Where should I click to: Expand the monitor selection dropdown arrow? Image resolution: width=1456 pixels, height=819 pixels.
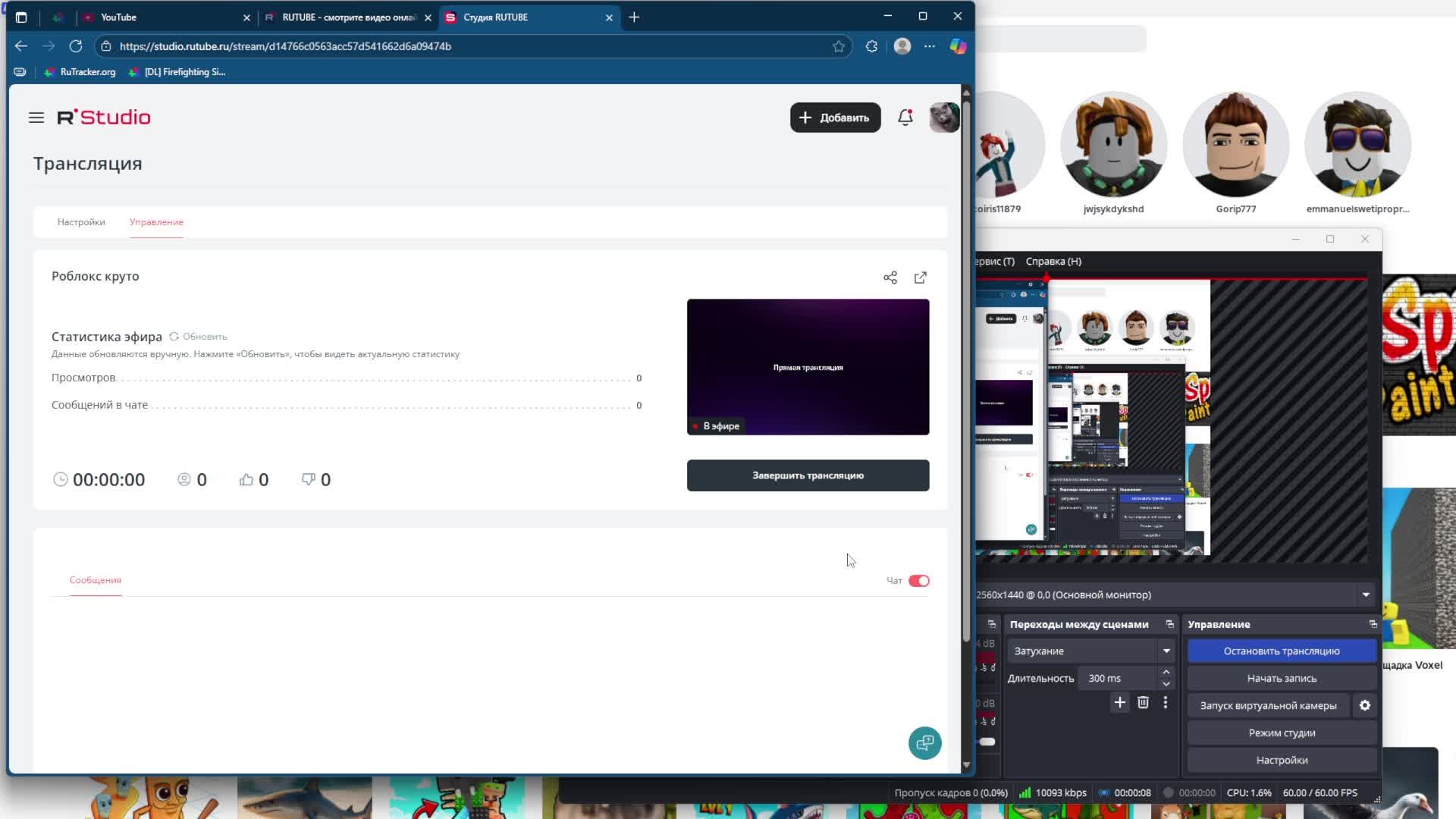click(1366, 595)
